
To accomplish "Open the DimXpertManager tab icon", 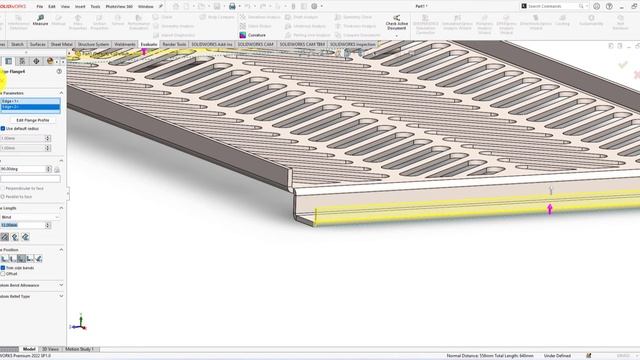I will (36, 61).
